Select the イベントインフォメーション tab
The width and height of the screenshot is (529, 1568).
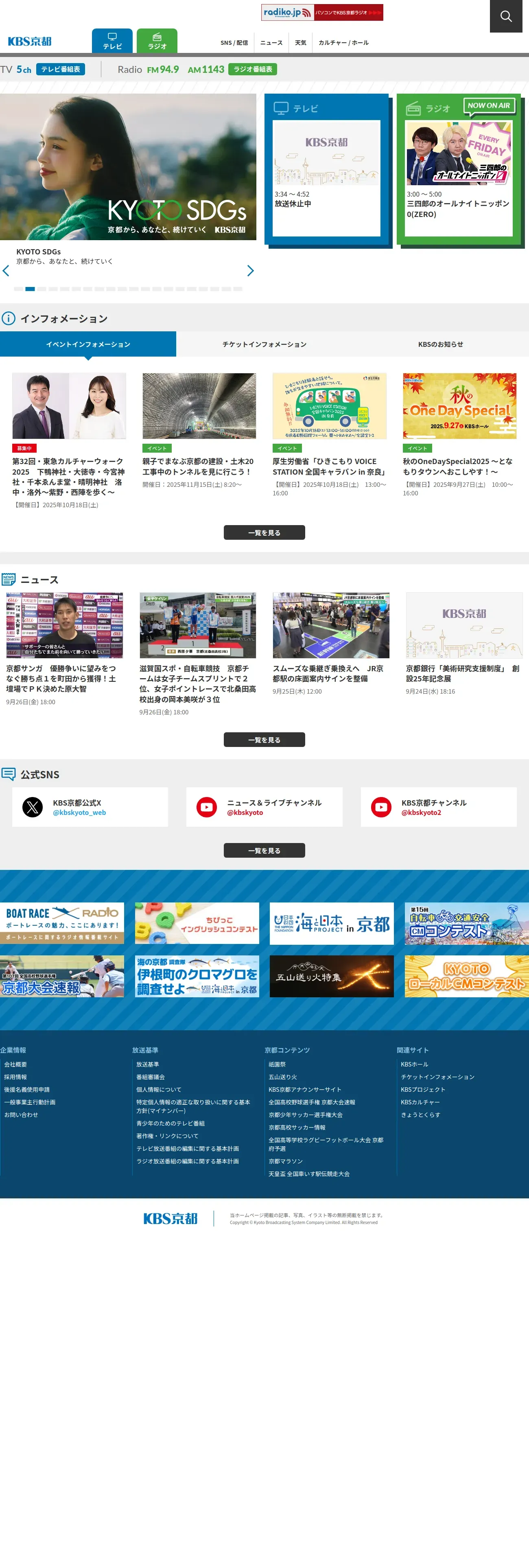(88, 344)
